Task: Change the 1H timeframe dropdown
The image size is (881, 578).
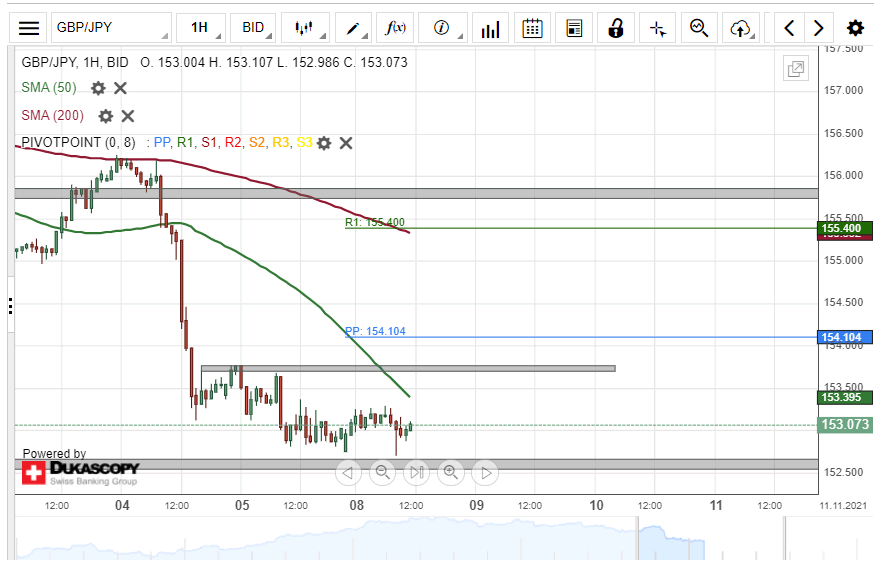Action: point(201,28)
